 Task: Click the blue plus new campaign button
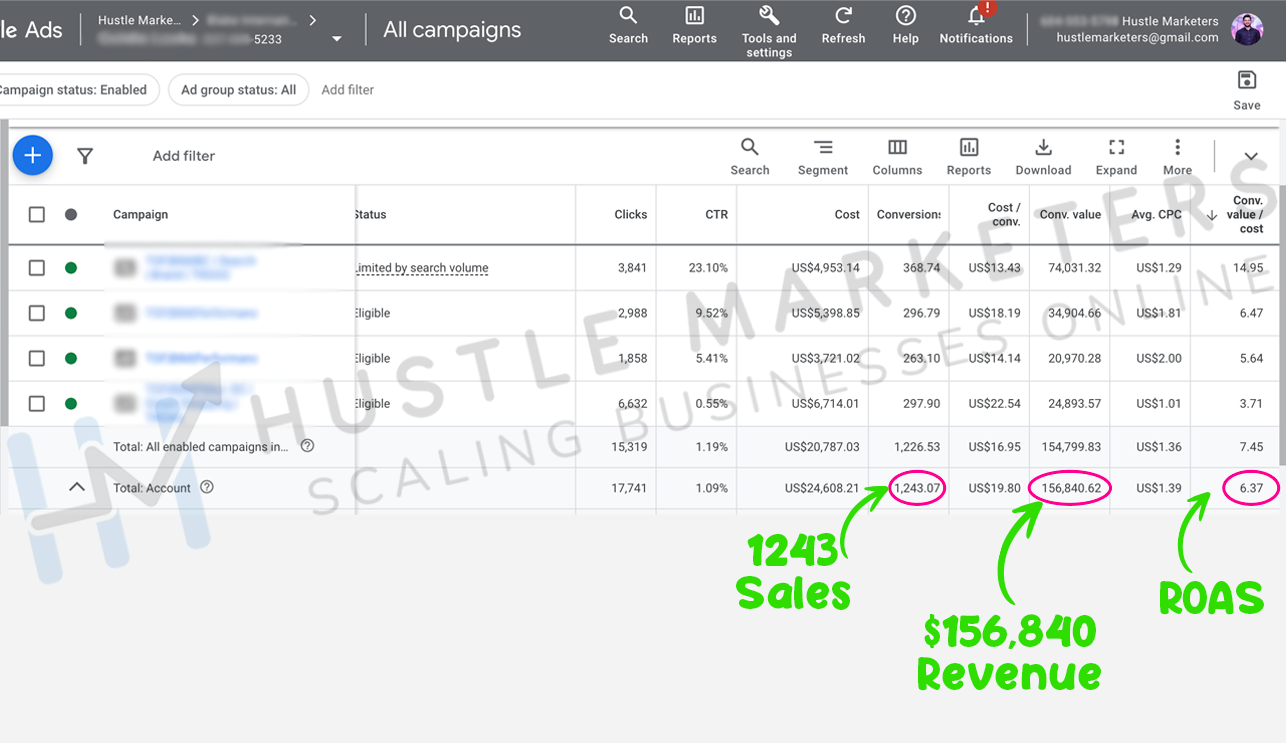pos(33,156)
